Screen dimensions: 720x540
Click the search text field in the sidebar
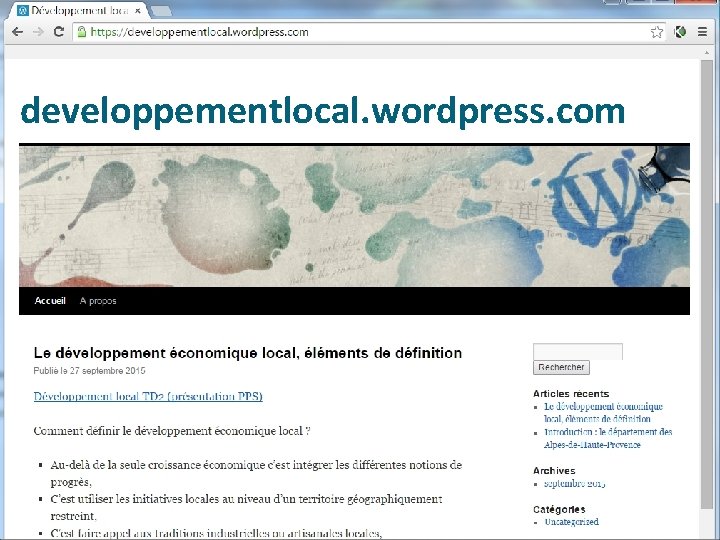(x=578, y=352)
